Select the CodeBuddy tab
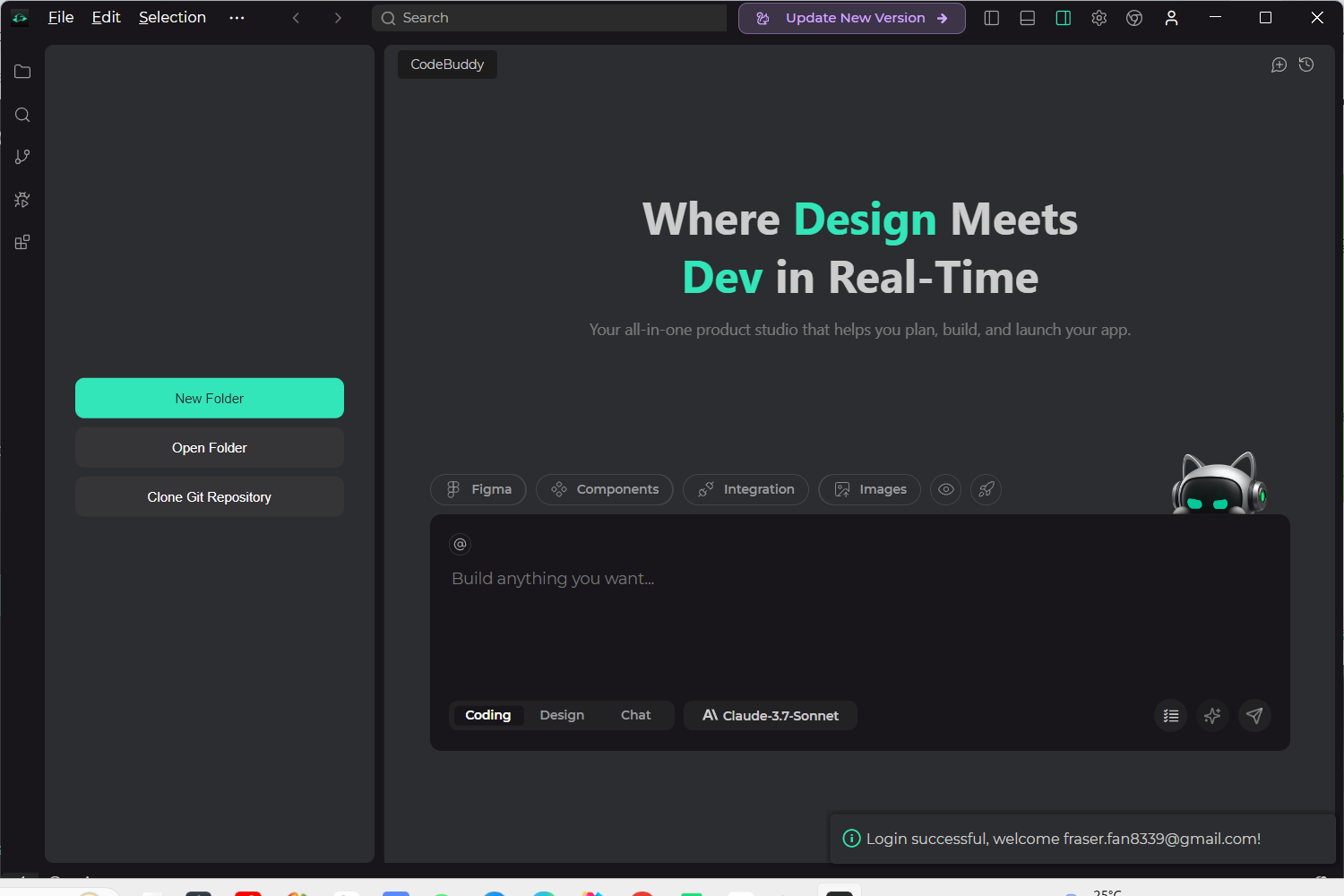 pyautogui.click(x=447, y=65)
